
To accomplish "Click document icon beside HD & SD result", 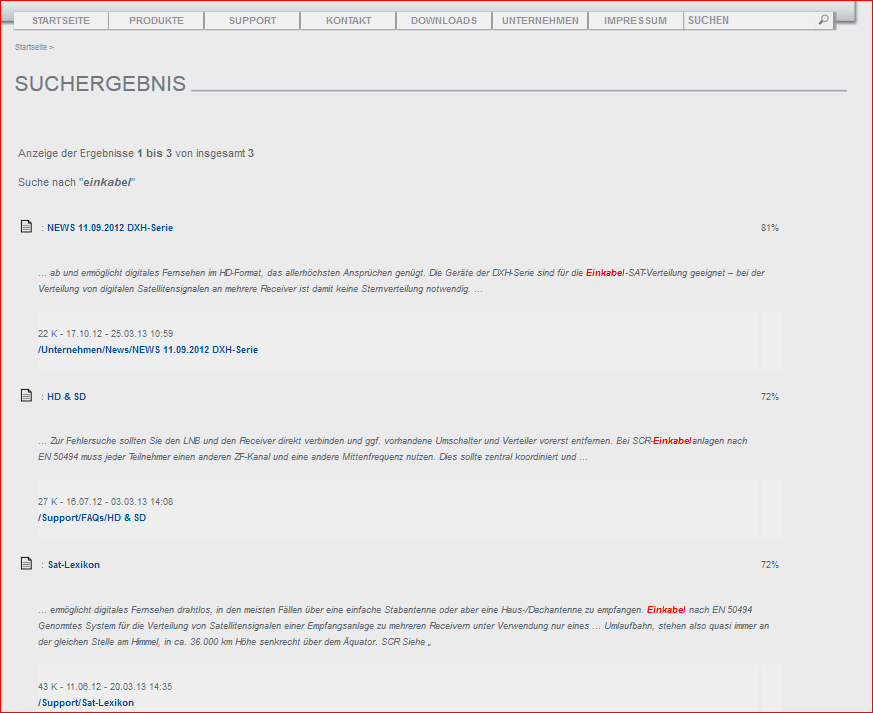I will click(x=27, y=396).
